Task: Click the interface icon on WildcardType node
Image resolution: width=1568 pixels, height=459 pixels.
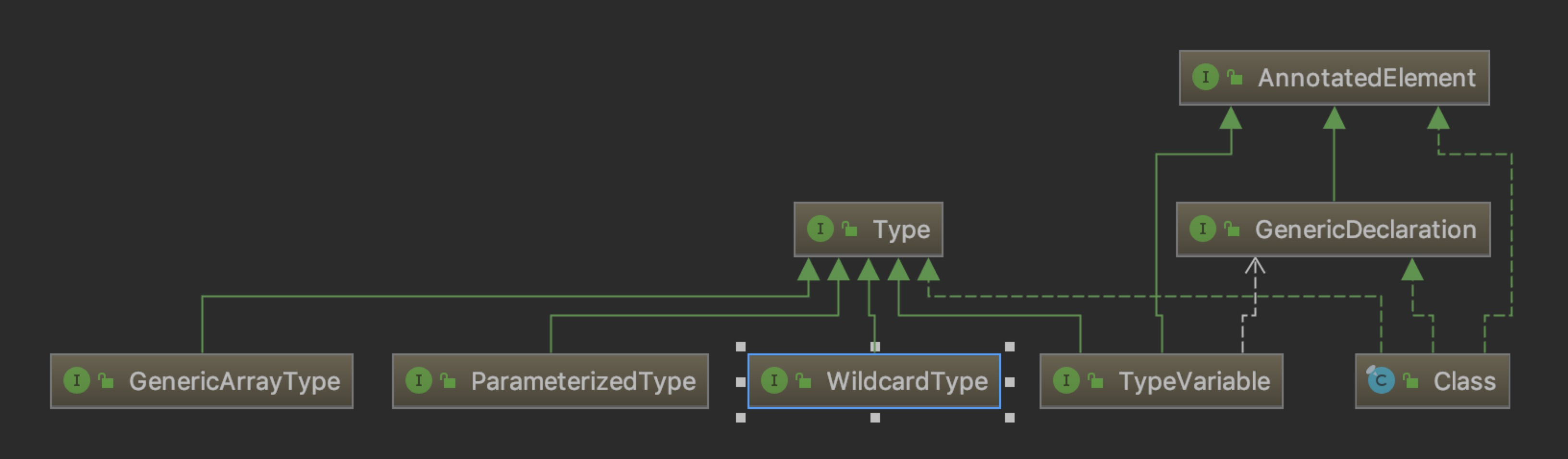Action: coord(774,381)
